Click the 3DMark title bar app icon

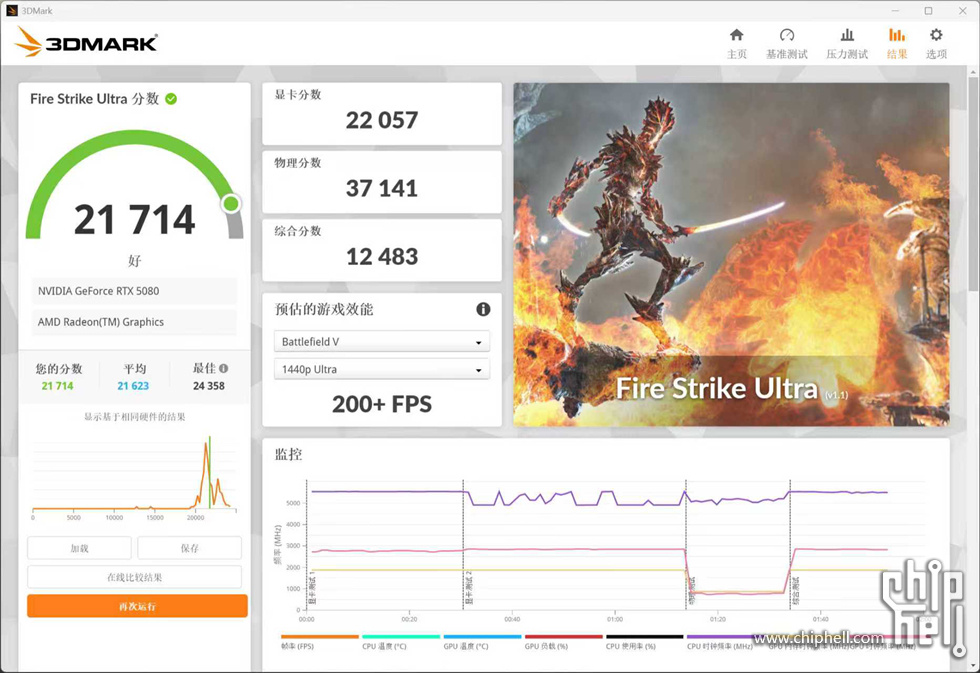tap(11, 11)
